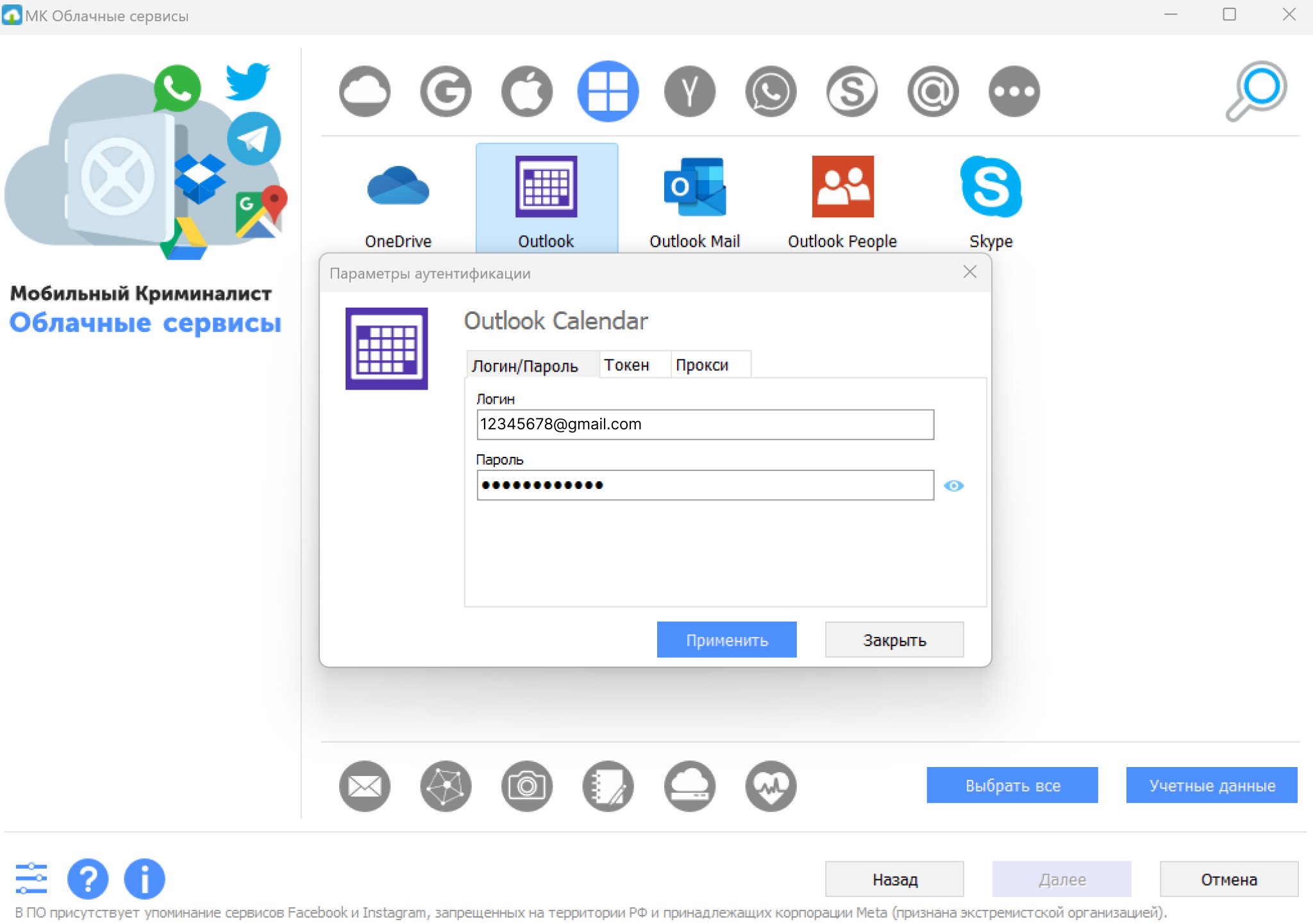This screenshot has width=1313, height=924.
Task: Open the Apple services category
Action: 527,92
